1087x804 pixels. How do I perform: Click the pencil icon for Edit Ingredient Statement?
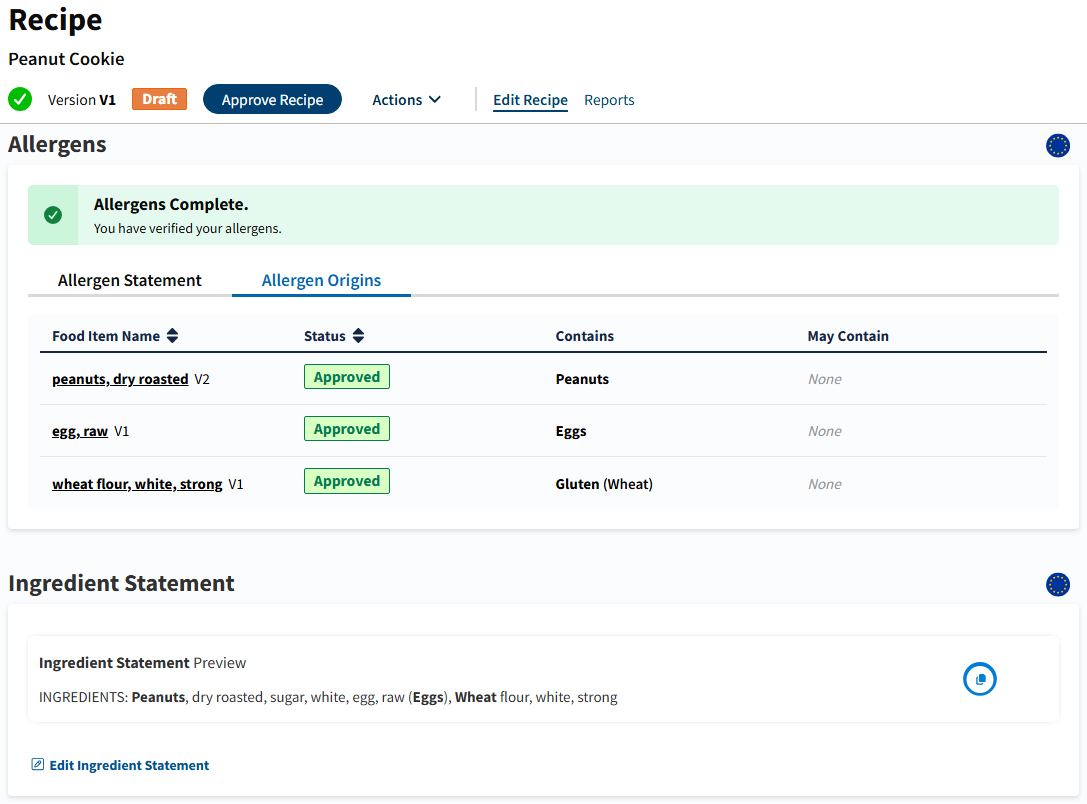point(38,765)
